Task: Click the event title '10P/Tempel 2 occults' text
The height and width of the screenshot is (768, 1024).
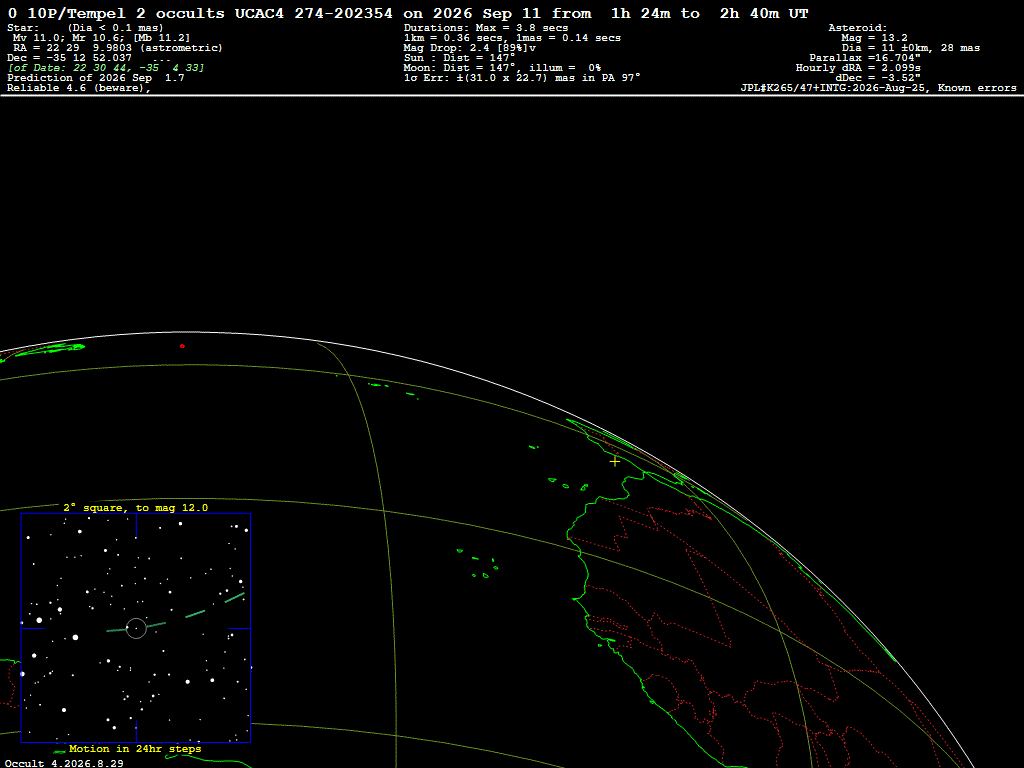Action: (126, 13)
